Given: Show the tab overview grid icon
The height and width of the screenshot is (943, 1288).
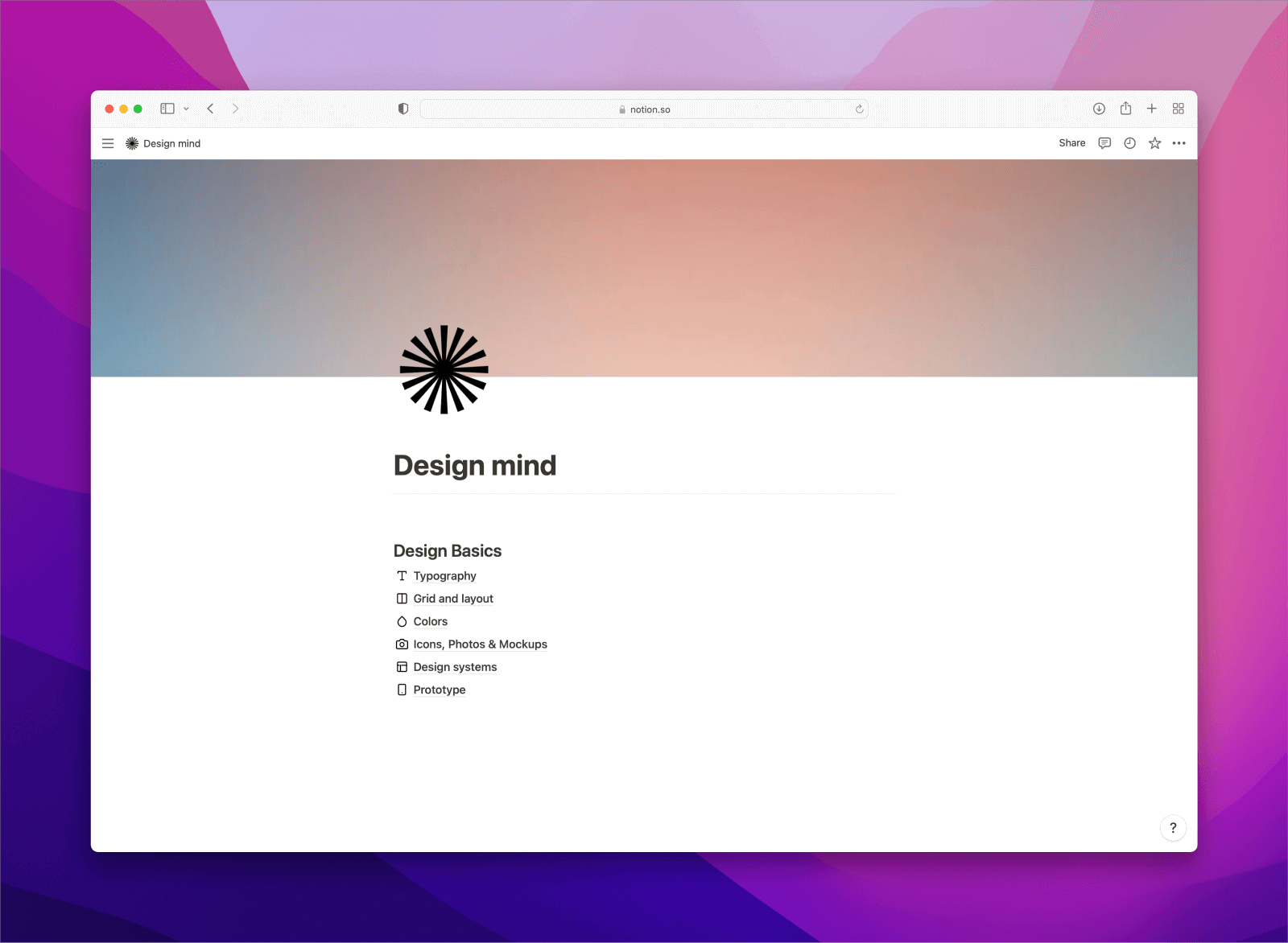Looking at the screenshot, I should click(x=1179, y=109).
